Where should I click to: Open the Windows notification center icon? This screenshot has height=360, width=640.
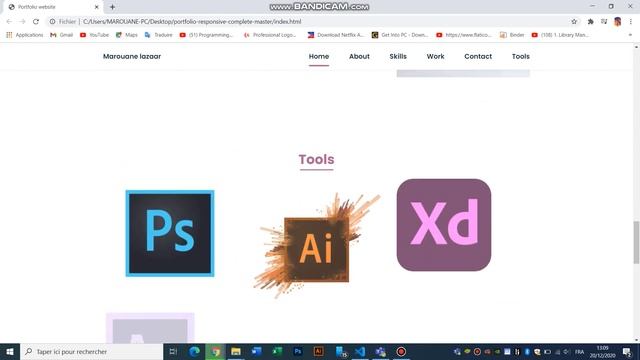click(627, 351)
